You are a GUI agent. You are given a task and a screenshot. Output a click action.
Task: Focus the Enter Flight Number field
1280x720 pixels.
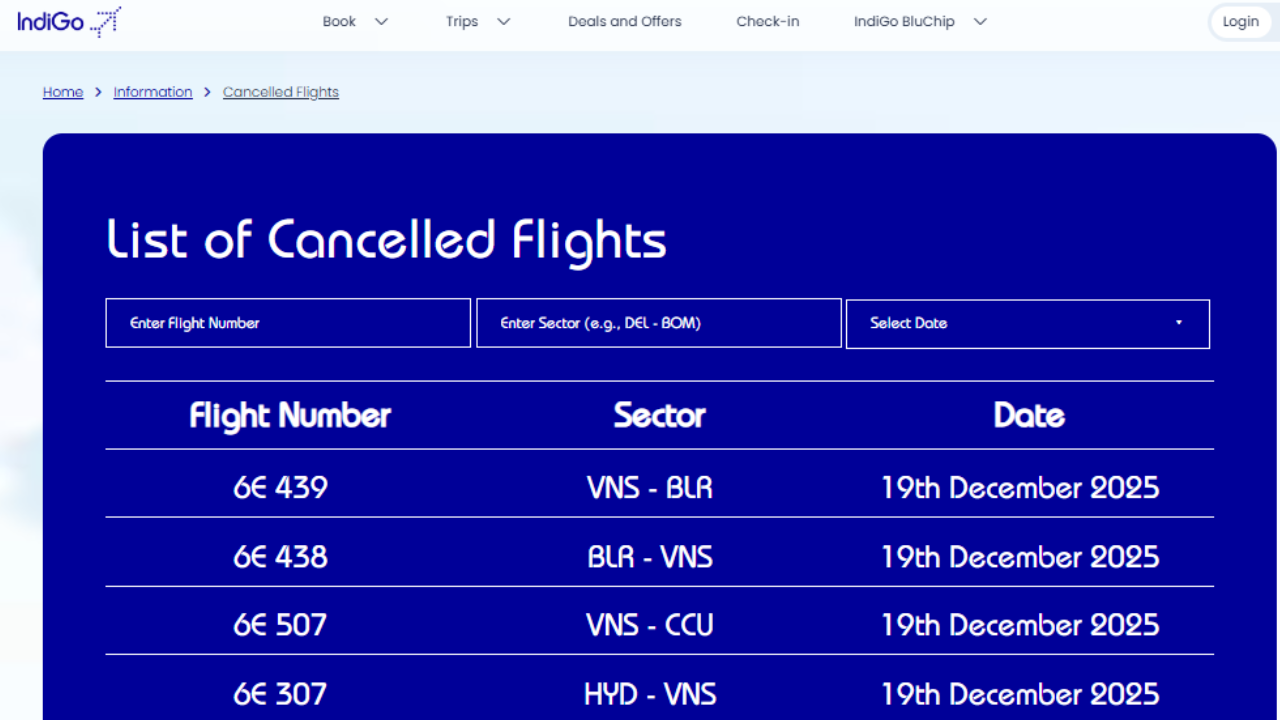[288, 323]
